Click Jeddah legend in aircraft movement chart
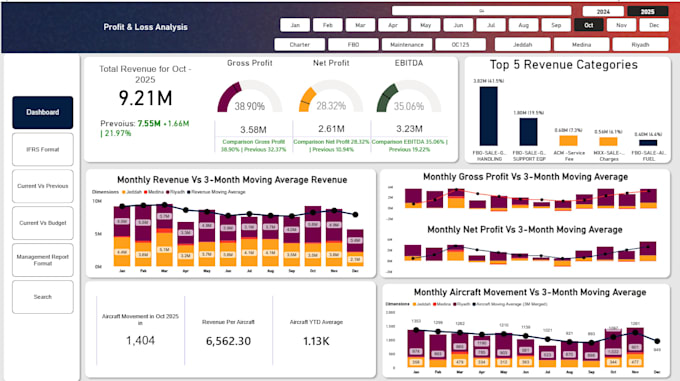Screen dimensions: 680x381 (422, 304)
